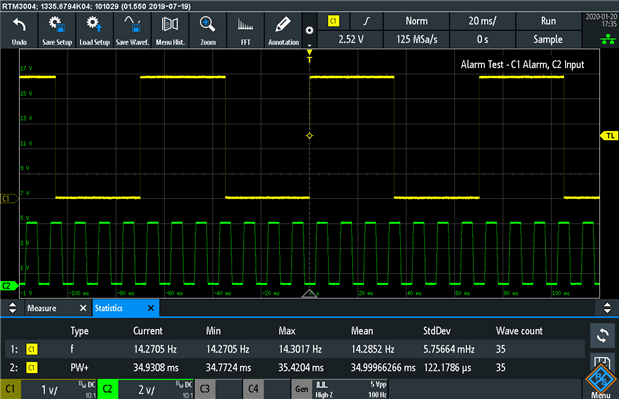619x399 pixels.
Task: Click the C1 source badge in row 2
Action: [x=32, y=368]
